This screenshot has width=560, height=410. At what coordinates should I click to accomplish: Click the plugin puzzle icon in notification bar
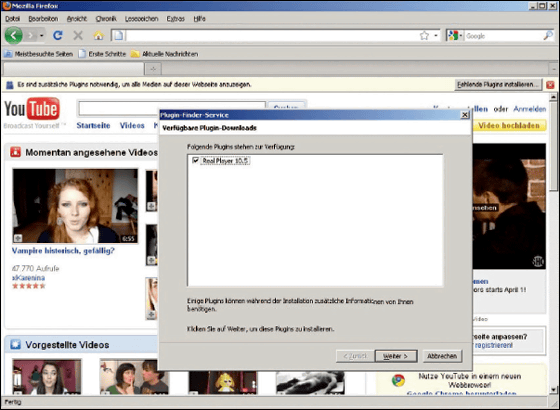(10, 85)
